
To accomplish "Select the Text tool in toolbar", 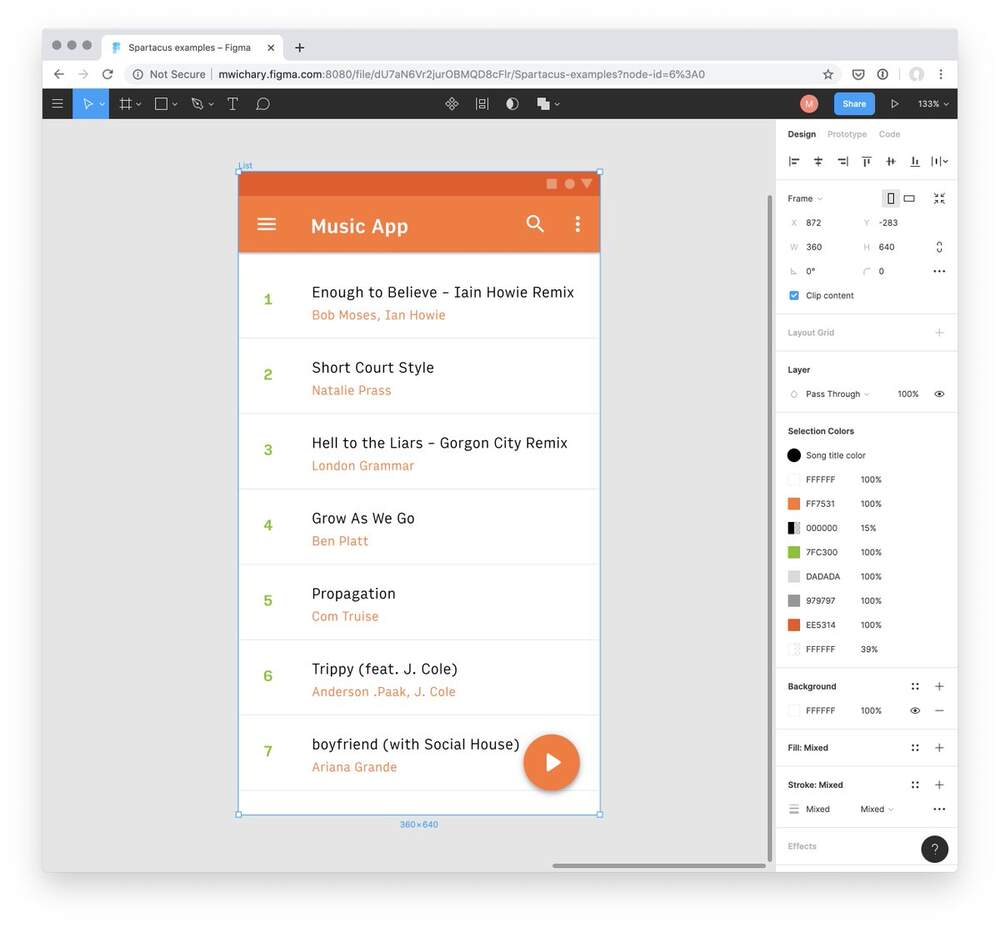I will [x=232, y=104].
